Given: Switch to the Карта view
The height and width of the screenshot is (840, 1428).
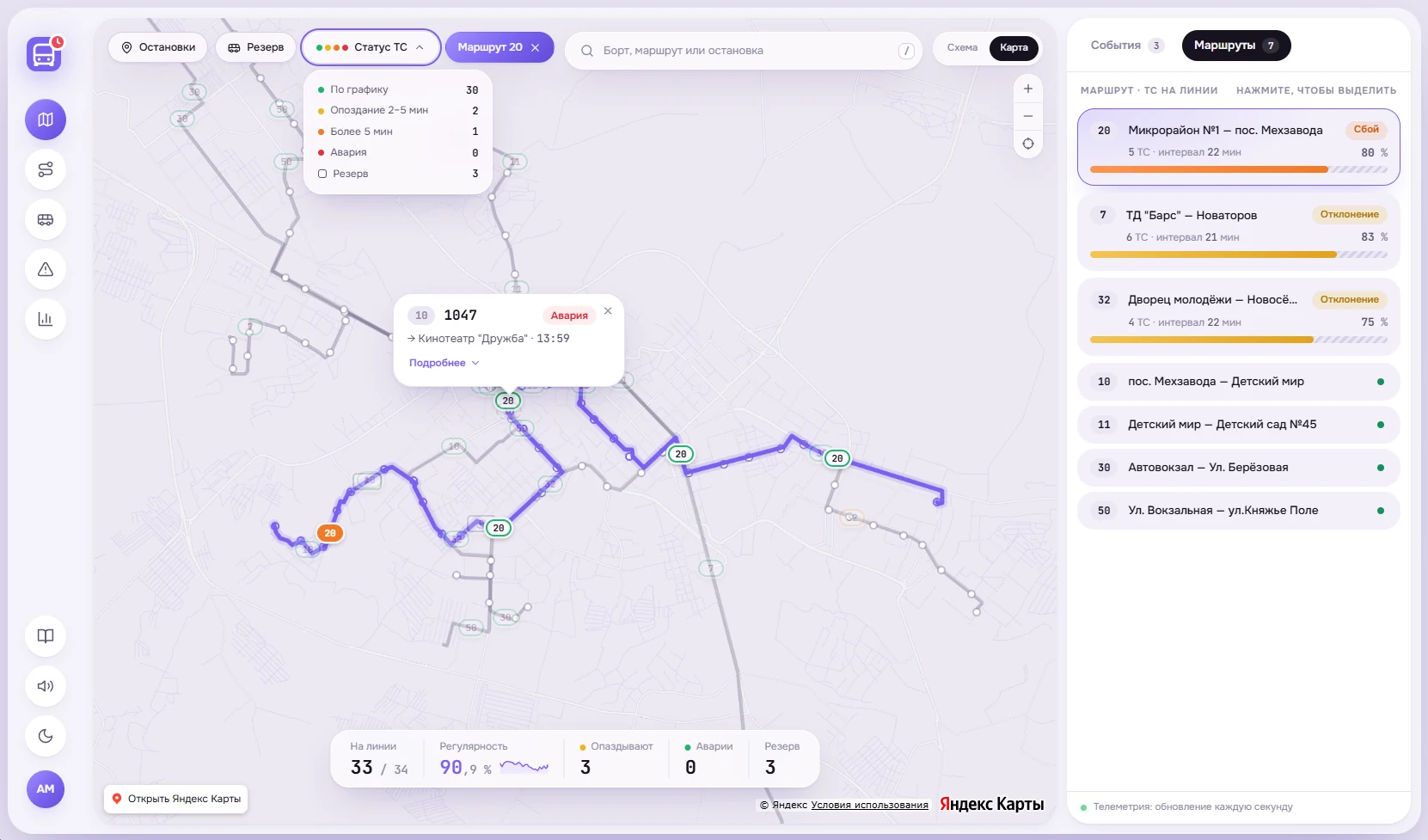Looking at the screenshot, I should point(1014,47).
